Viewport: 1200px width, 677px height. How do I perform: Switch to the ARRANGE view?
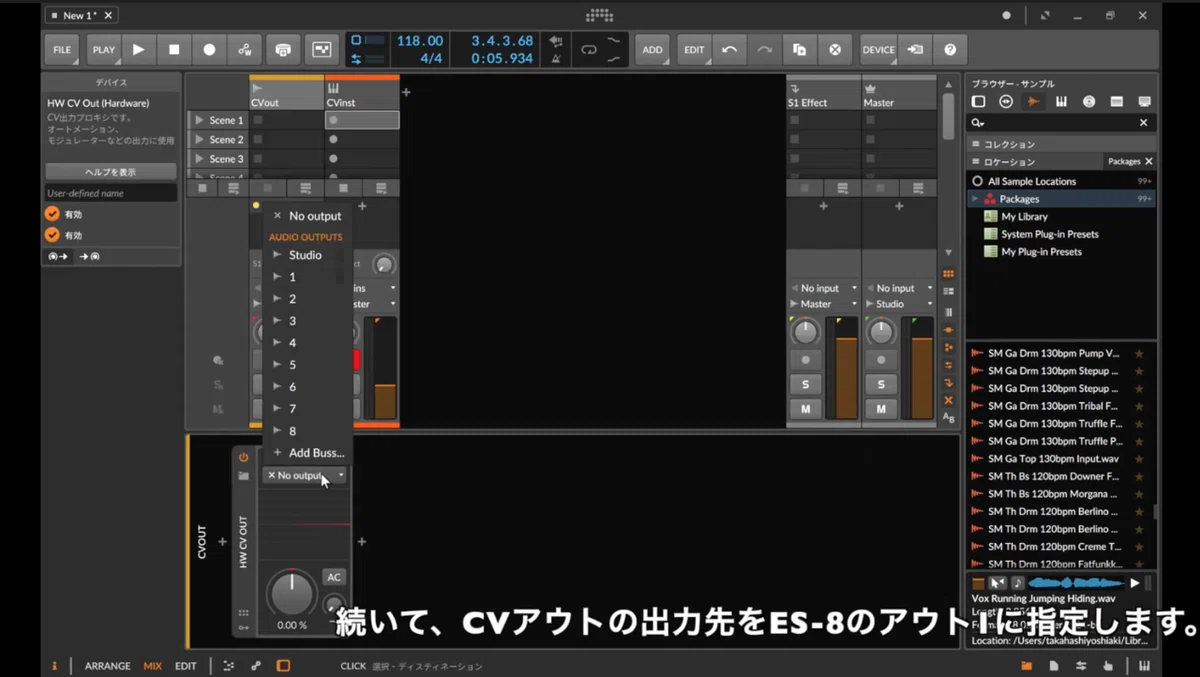(107, 666)
